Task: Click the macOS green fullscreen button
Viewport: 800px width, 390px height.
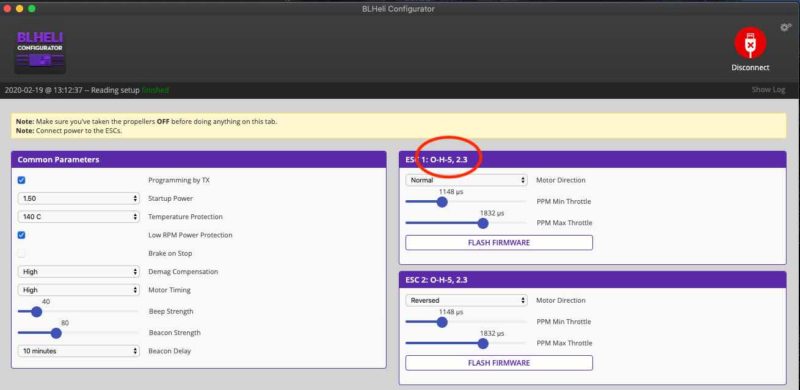Action: click(x=32, y=9)
